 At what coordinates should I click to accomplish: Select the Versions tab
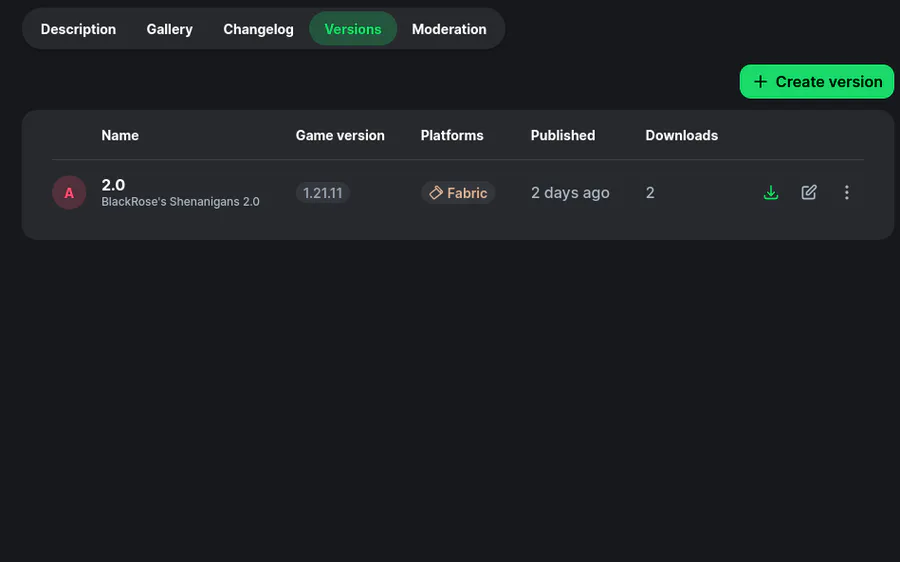[353, 29]
